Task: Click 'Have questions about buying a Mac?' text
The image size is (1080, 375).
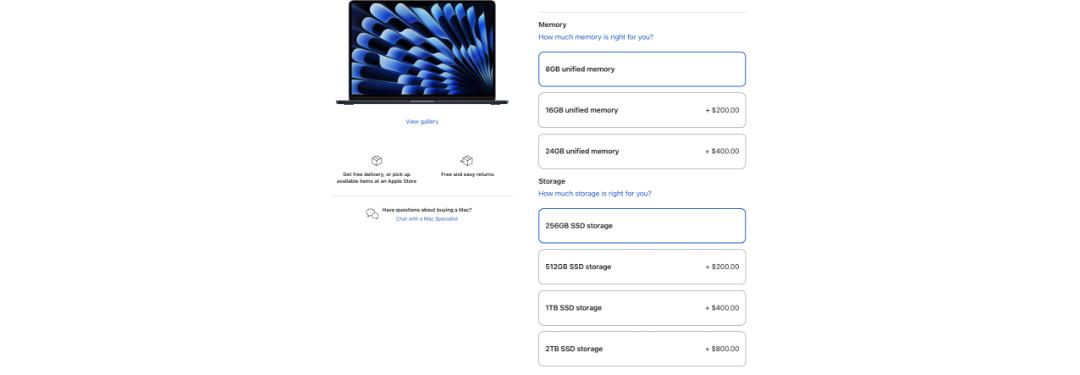Action: pos(427,210)
